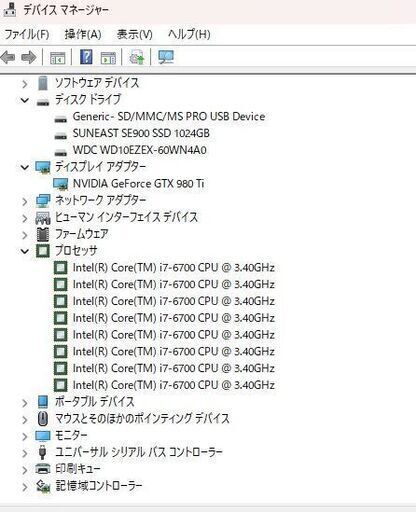Click the 記憶域コントローラー category icon
The width and height of the screenshot is (416, 512).
[43, 486]
